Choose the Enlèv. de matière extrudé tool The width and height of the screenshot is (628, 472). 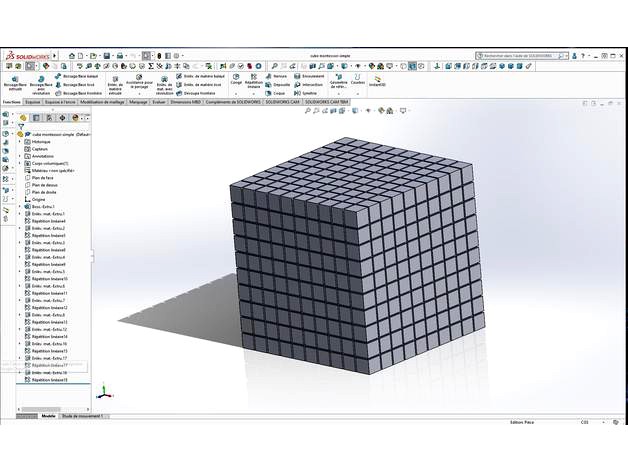pyautogui.click(x=115, y=85)
